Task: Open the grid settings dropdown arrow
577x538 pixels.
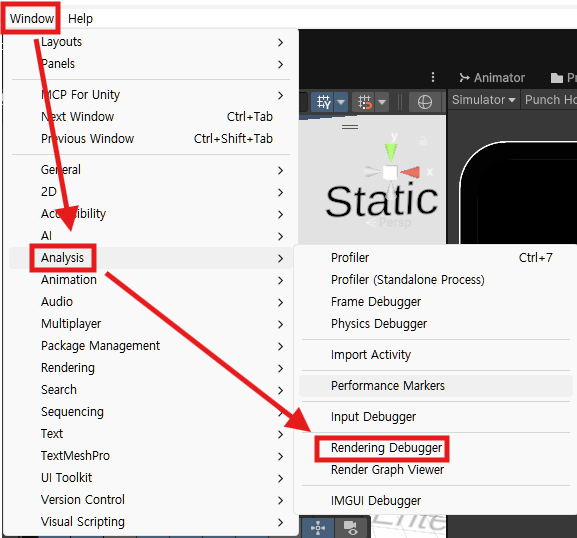Action: [x=341, y=102]
